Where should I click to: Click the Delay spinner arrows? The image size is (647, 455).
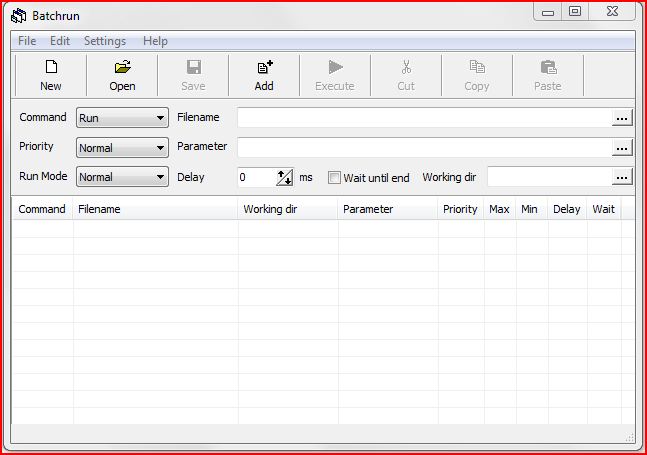(x=285, y=177)
